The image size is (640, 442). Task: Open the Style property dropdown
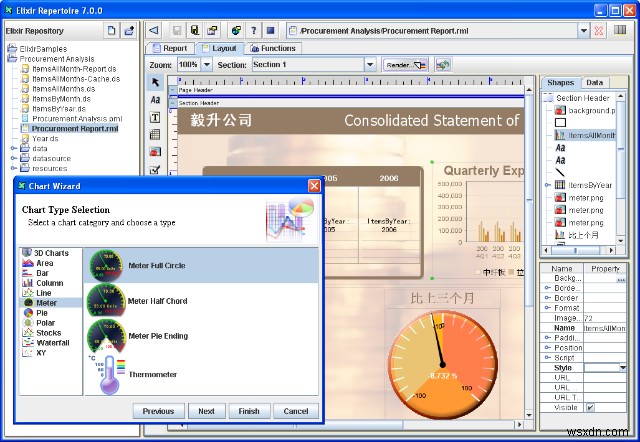pos(622,368)
